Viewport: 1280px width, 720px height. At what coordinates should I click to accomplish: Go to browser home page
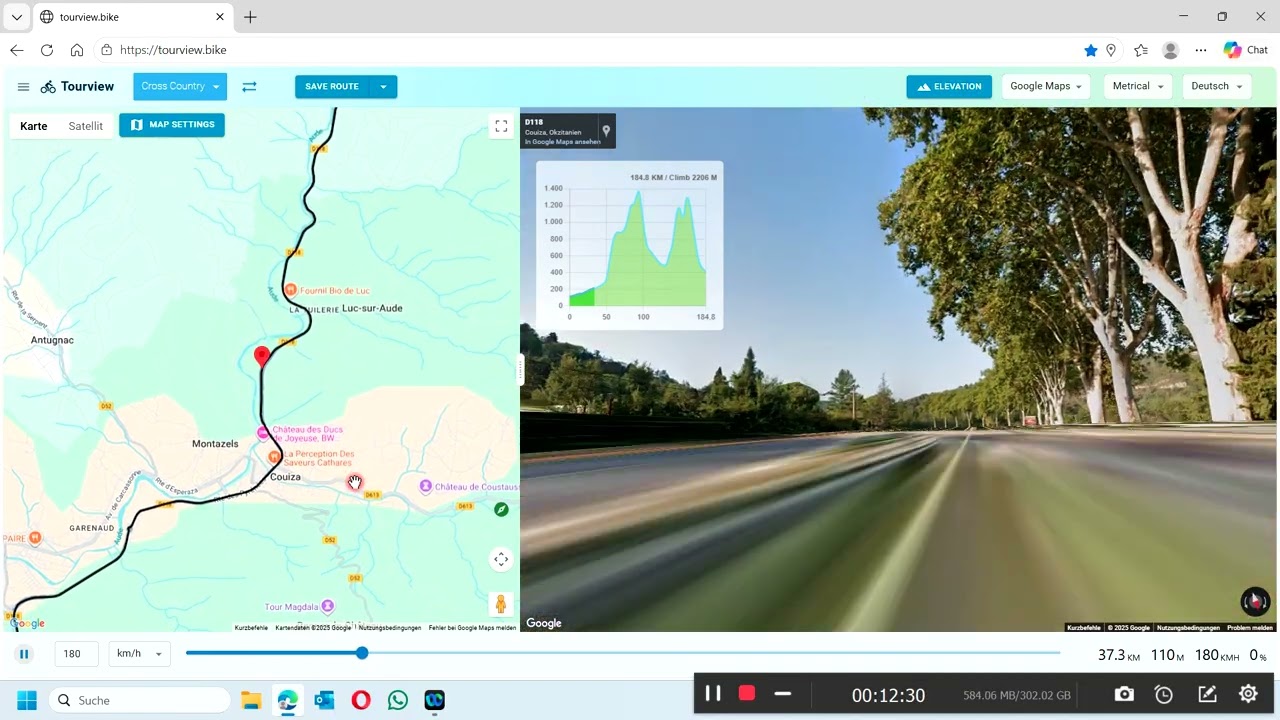click(x=77, y=50)
